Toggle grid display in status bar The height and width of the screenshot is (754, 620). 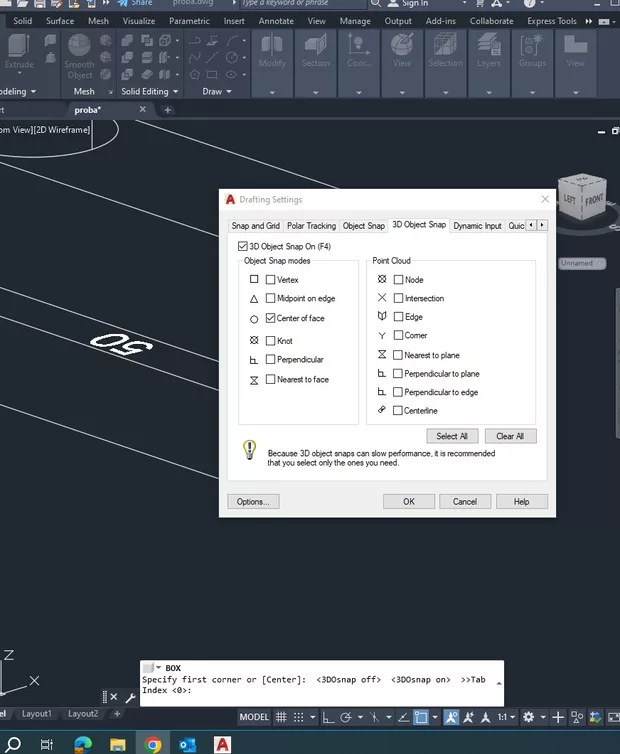[x=283, y=717]
